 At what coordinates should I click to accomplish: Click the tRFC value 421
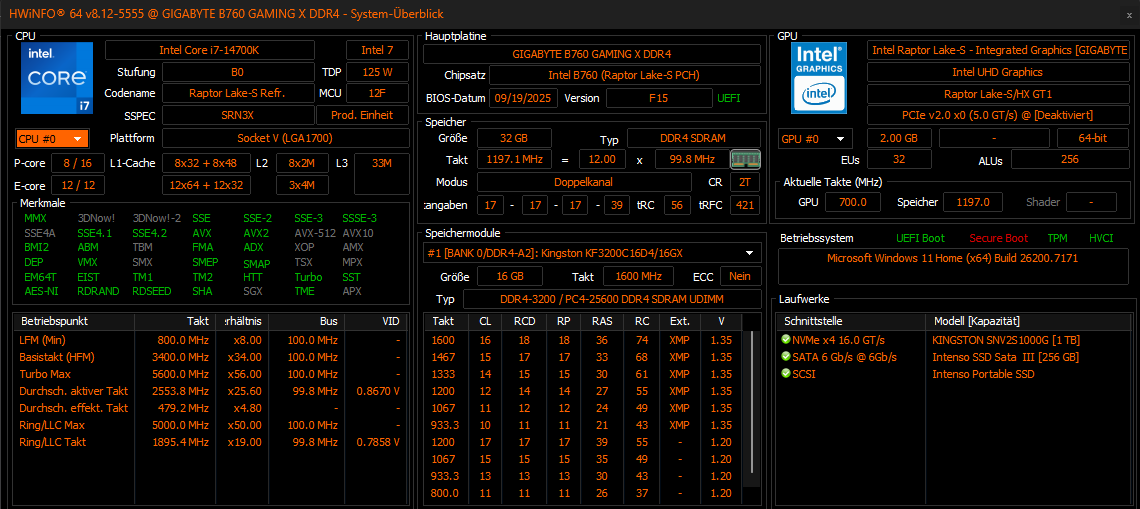[x=745, y=205]
